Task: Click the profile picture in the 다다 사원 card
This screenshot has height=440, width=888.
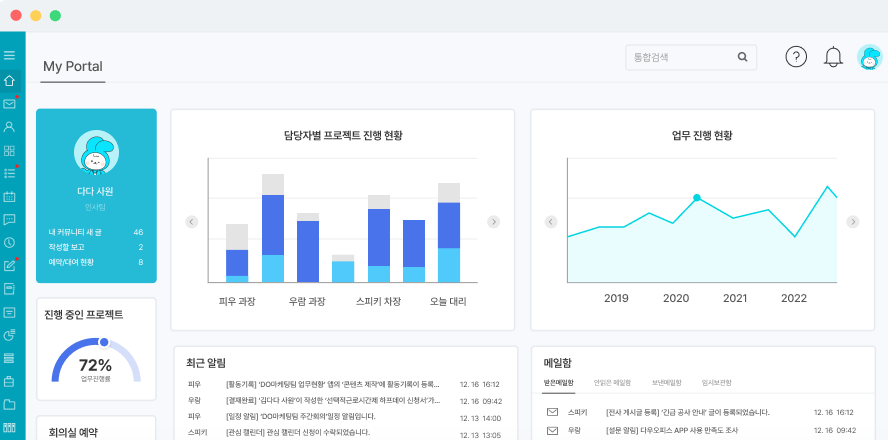Action: click(x=96, y=153)
